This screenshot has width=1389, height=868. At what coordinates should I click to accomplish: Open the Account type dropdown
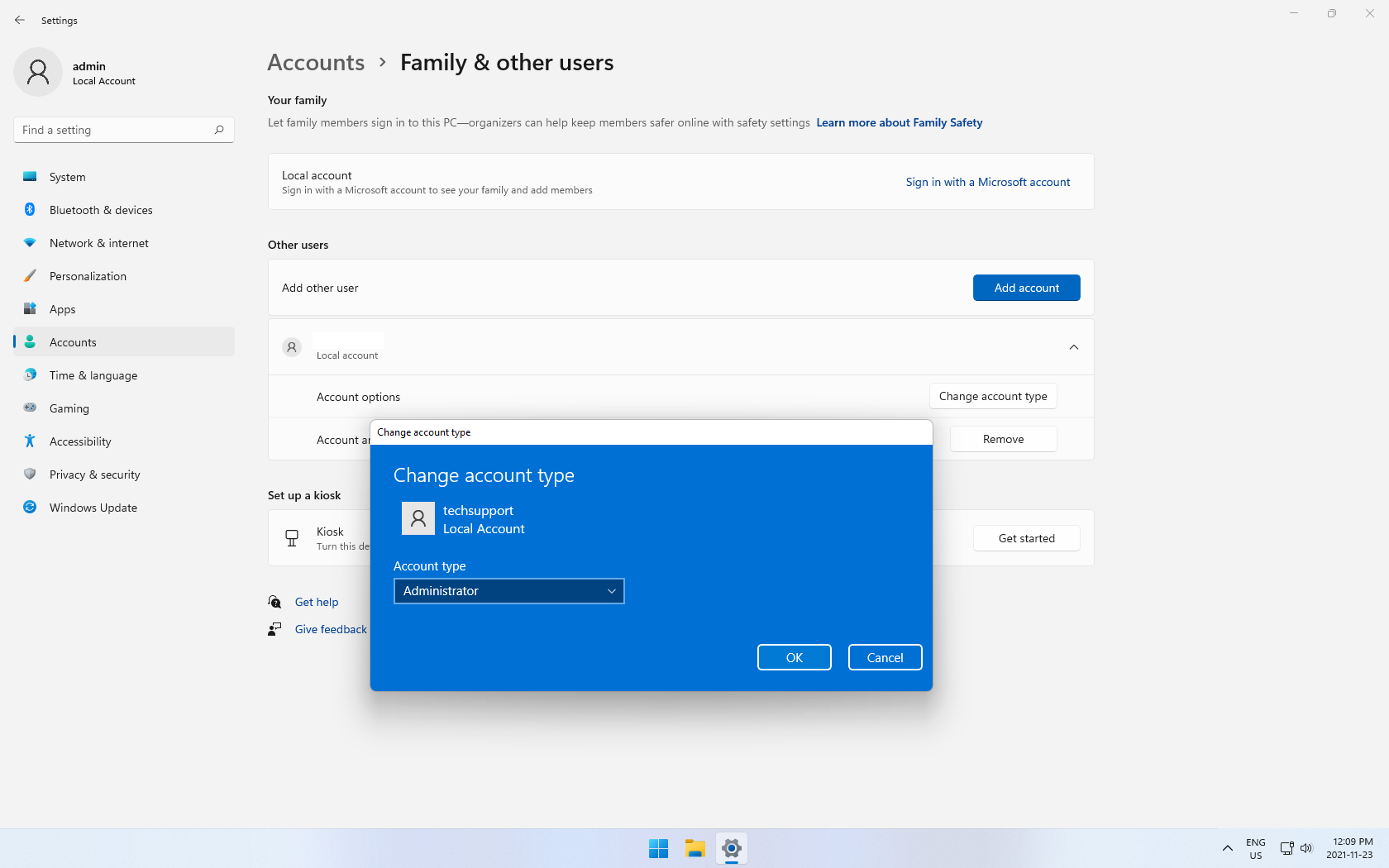[x=508, y=591]
